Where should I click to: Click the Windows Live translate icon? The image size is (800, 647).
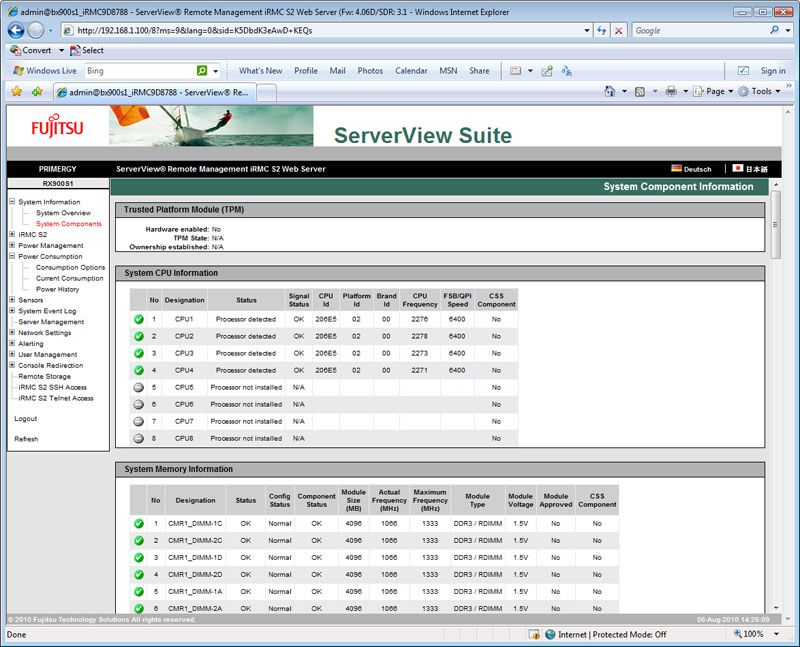point(566,70)
